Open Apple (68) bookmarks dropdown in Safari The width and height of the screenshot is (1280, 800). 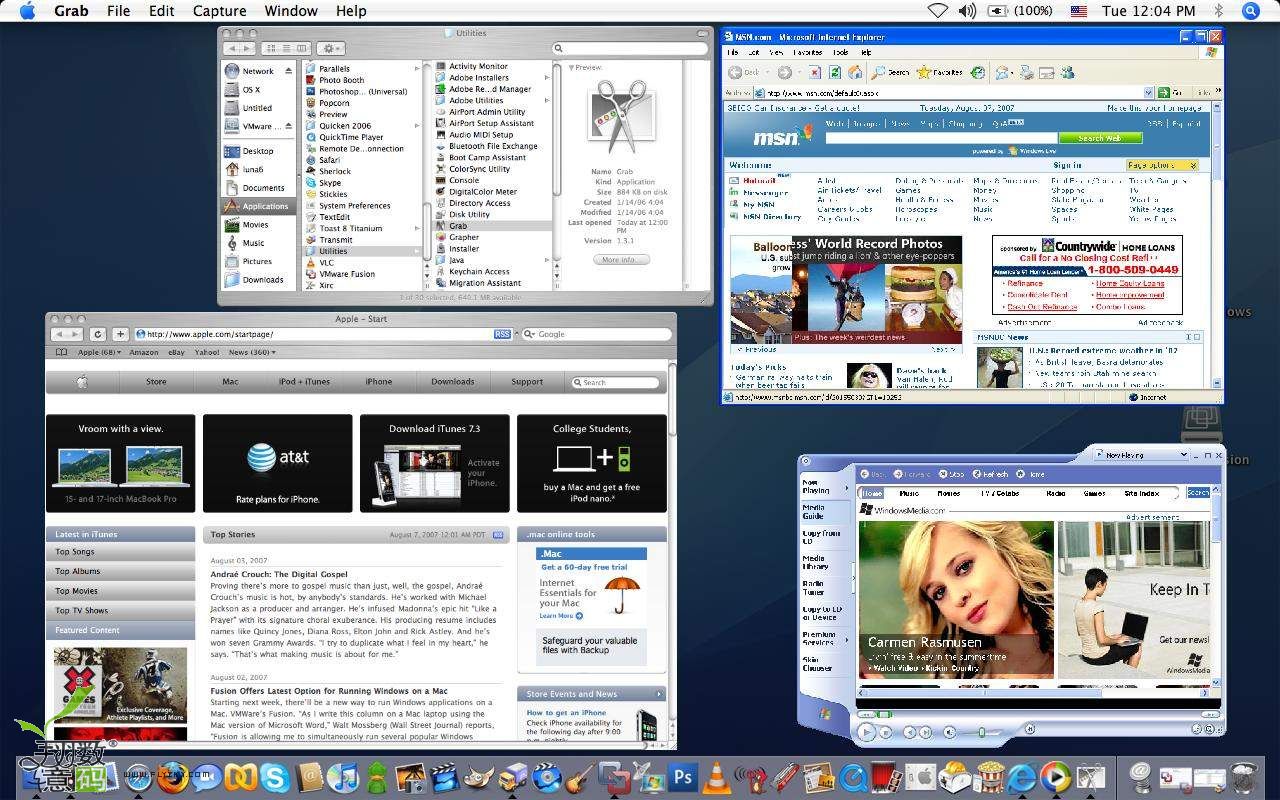click(x=99, y=352)
